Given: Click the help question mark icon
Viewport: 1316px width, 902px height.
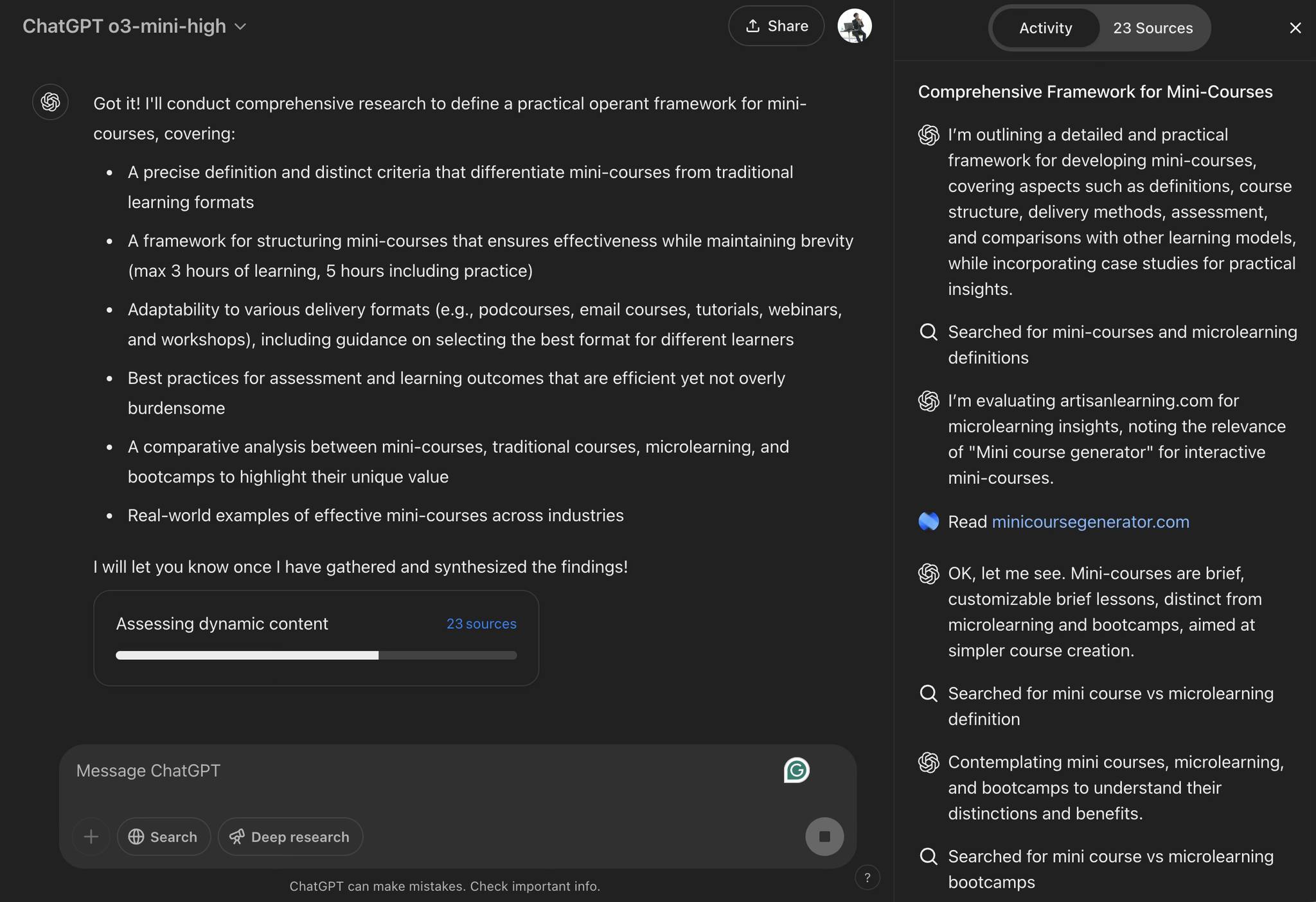Looking at the screenshot, I should point(867,878).
